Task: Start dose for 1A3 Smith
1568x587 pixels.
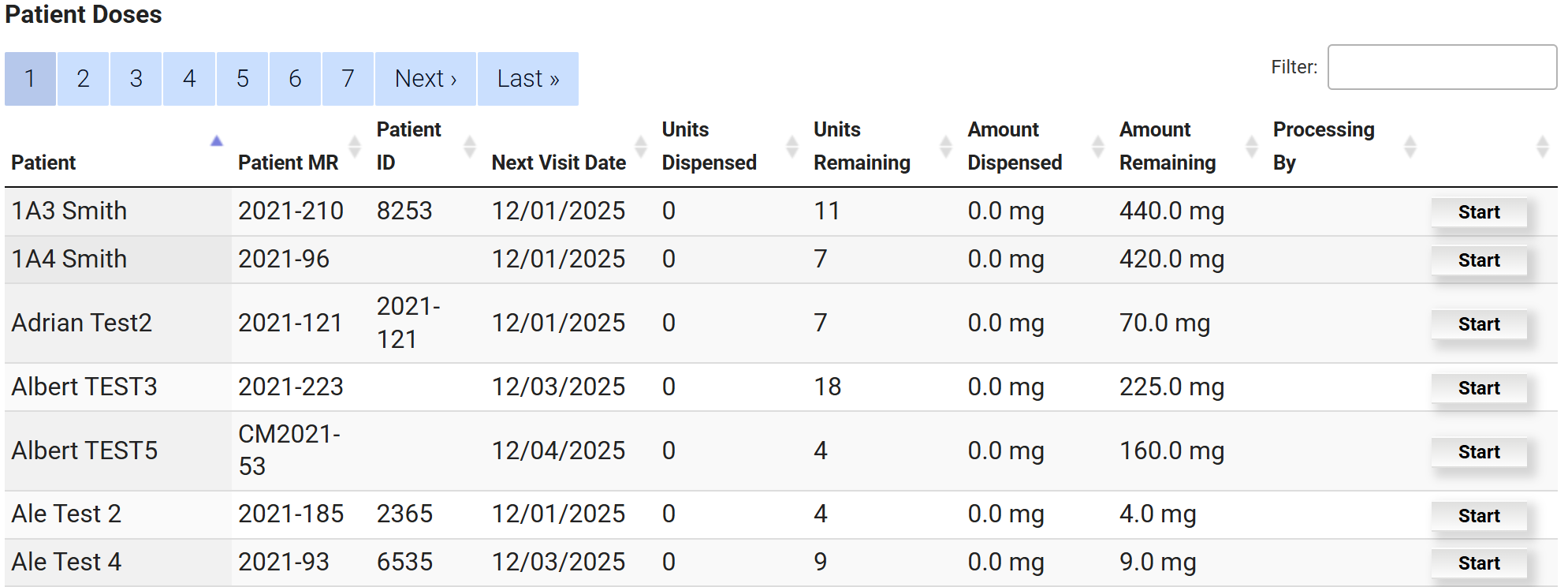Action: coord(1478,212)
